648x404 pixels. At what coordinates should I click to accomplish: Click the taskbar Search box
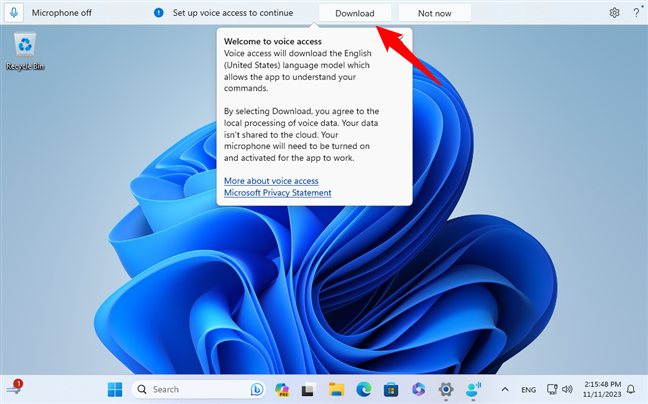coord(198,389)
